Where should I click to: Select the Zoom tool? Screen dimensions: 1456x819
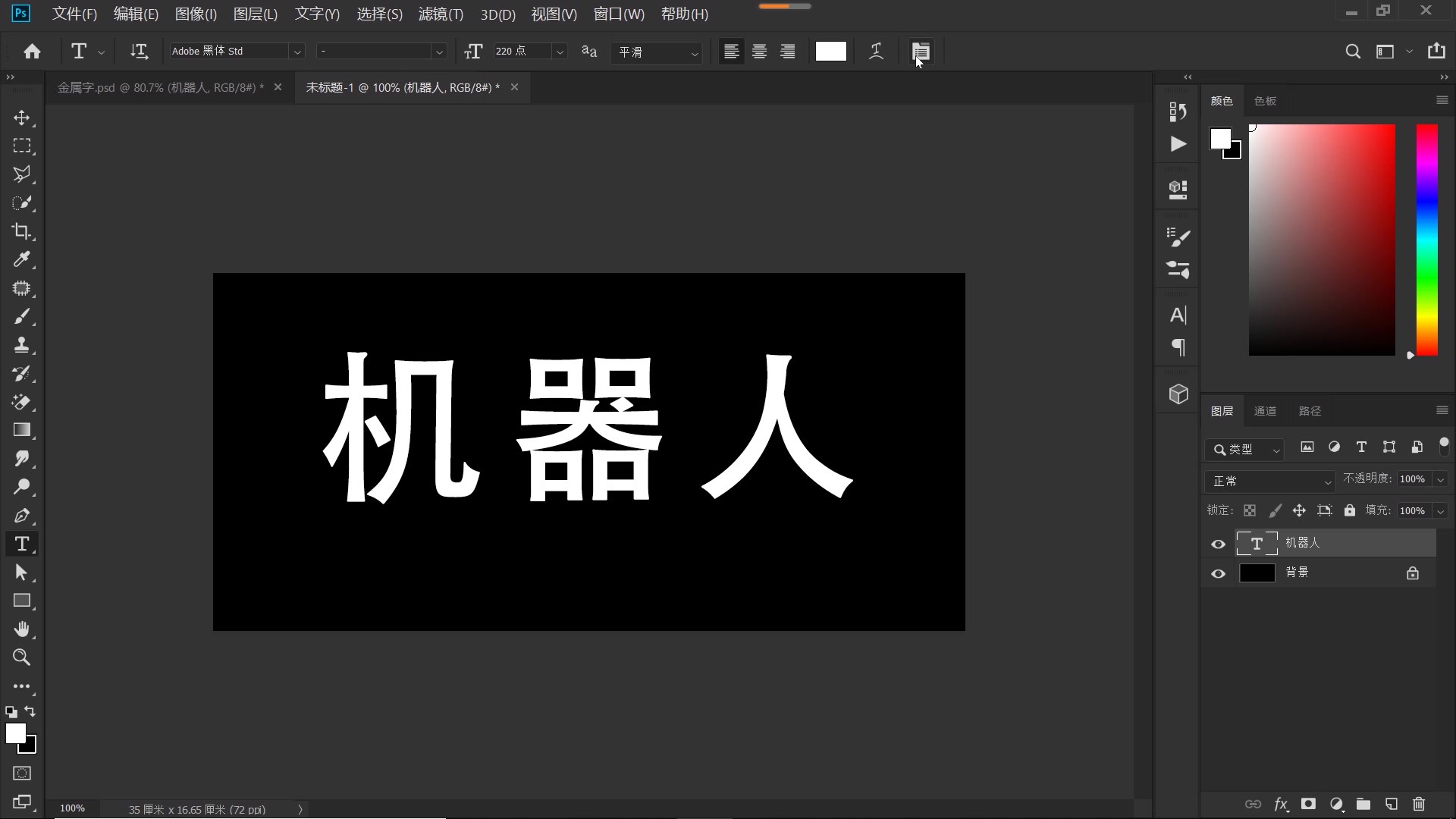22,657
